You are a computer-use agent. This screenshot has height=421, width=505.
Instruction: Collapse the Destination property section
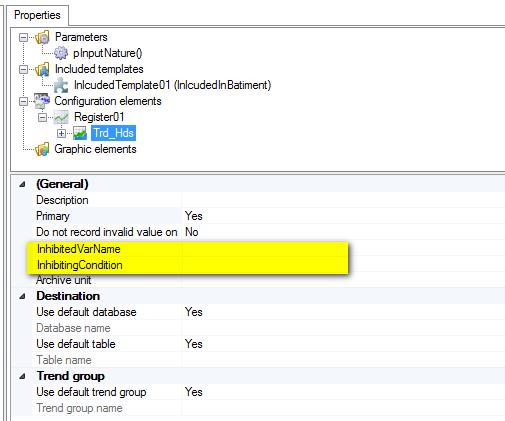click(x=22, y=296)
